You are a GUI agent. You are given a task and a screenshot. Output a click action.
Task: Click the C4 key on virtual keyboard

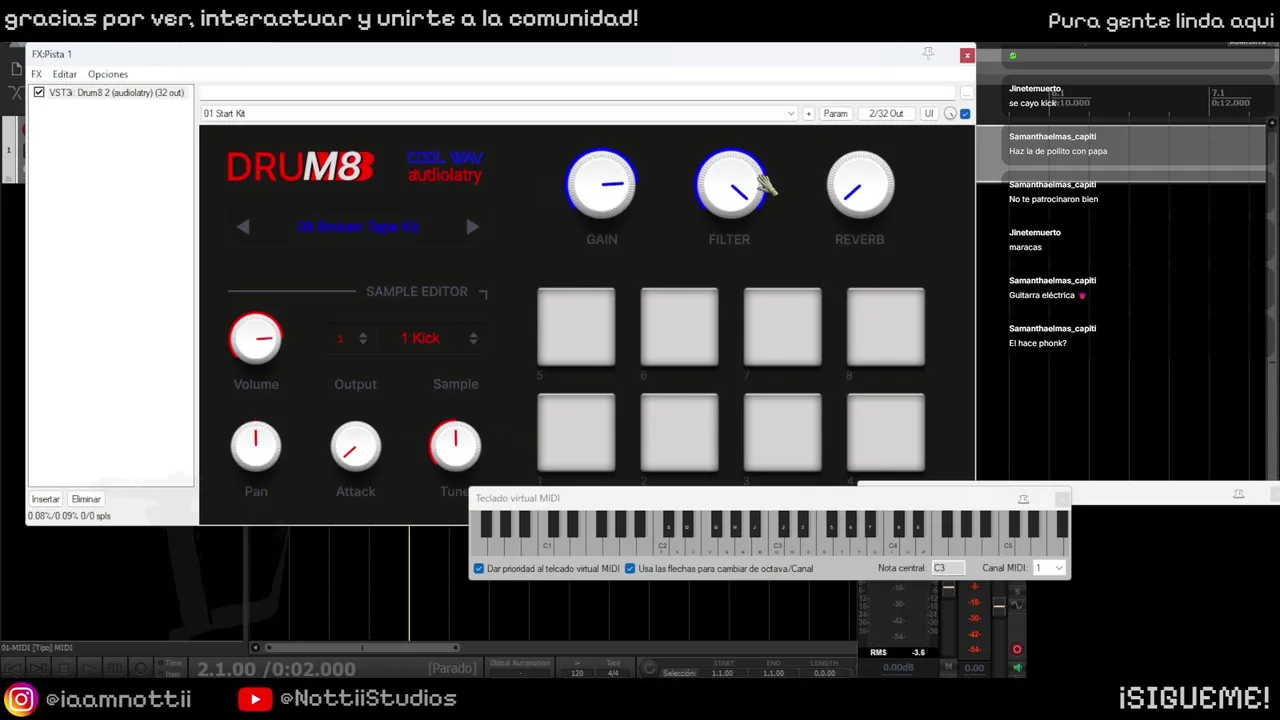[893, 546]
